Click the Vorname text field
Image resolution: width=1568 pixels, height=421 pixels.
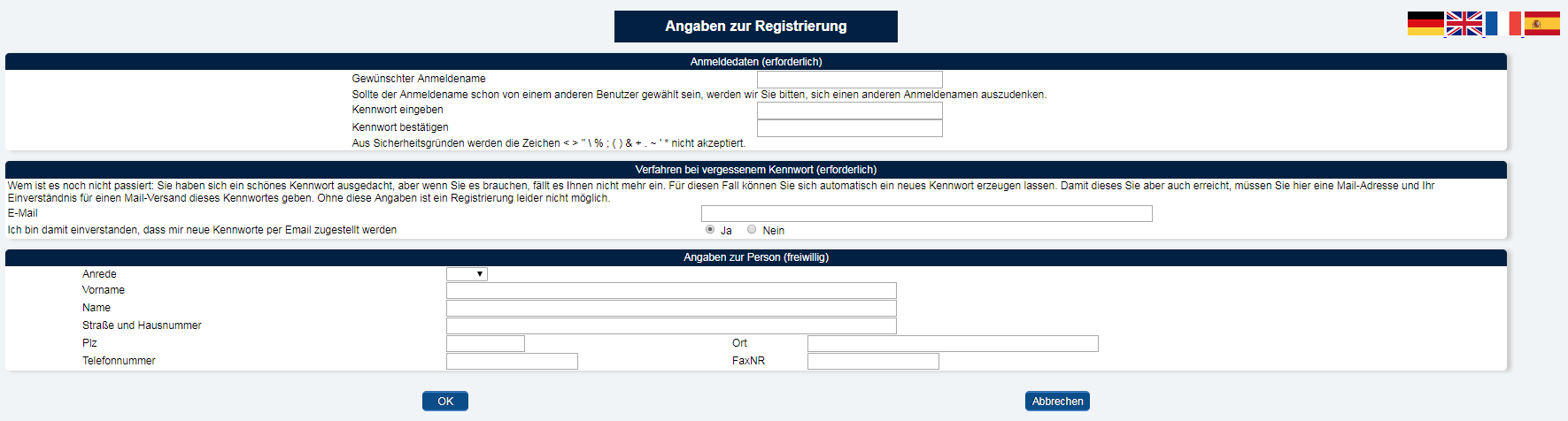[671, 291]
